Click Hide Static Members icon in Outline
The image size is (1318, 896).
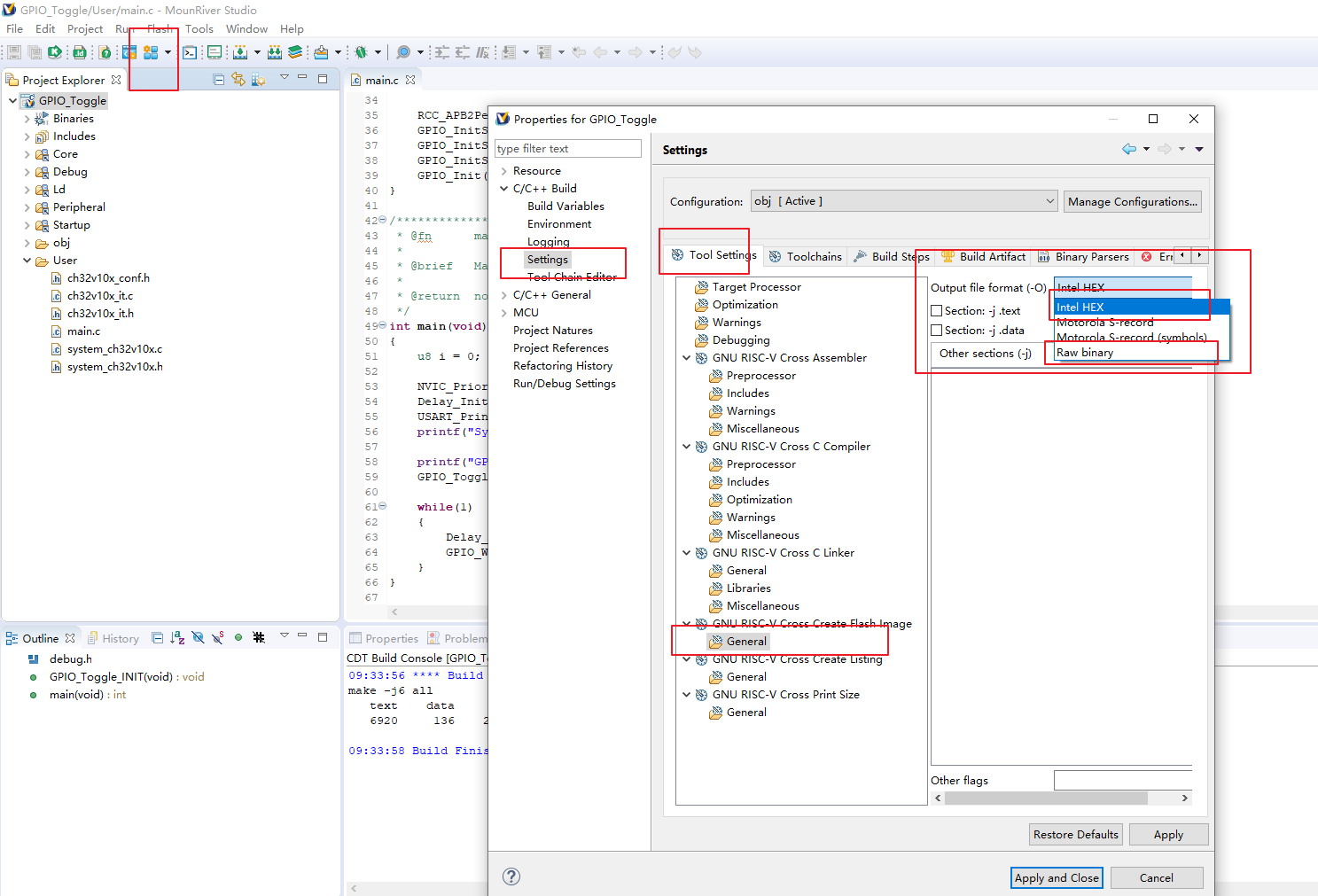click(x=218, y=637)
